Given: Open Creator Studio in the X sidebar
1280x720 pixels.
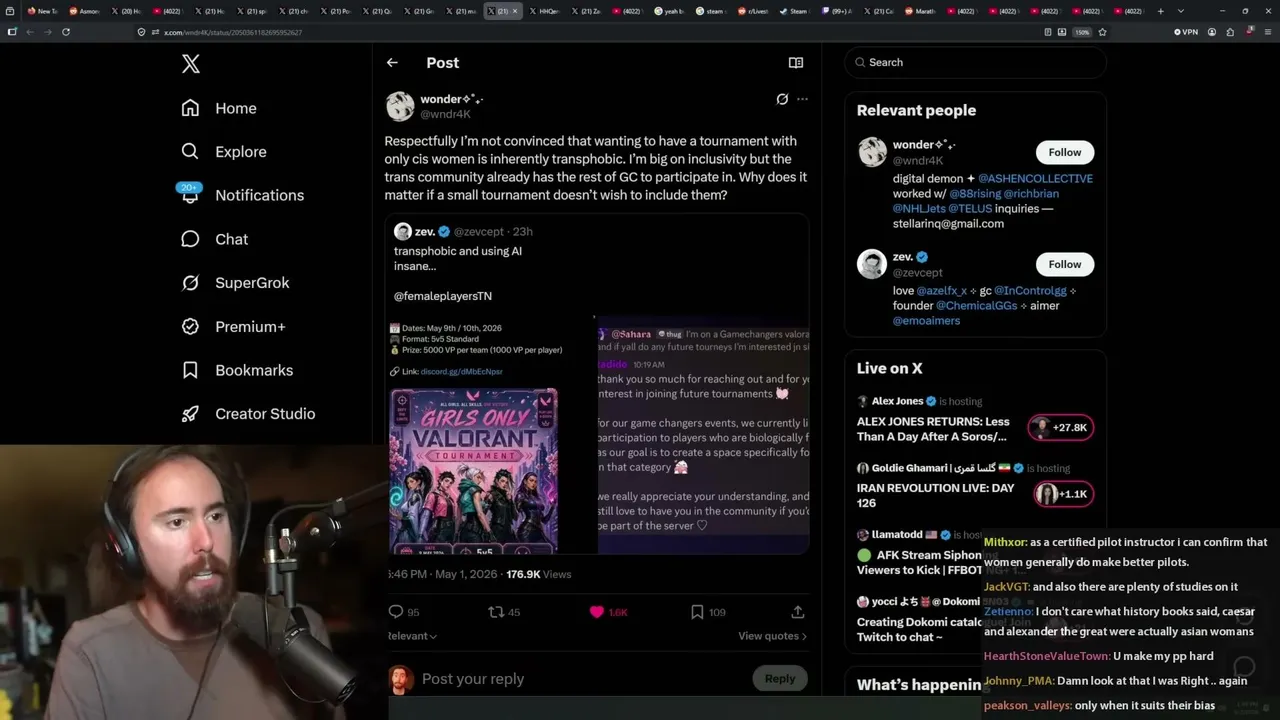Looking at the screenshot, I should point(248,414).
